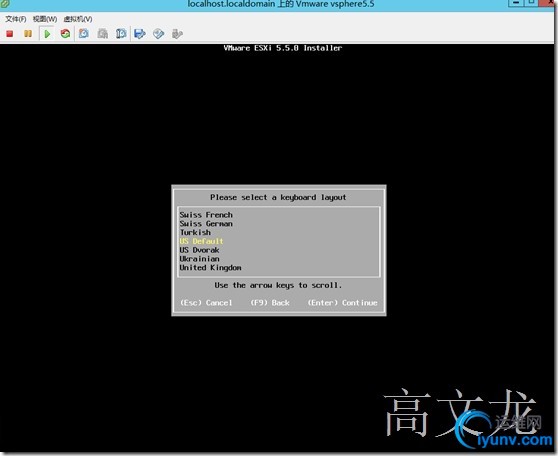Maximize the vSphere console window
The height and width of the screenshot is (456, 558).
click(531, 3)
